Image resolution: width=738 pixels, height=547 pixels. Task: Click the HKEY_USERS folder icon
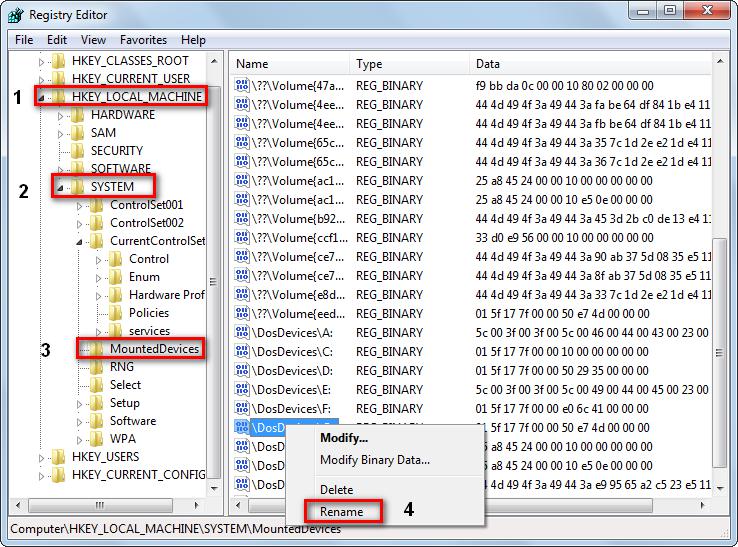[58, 457]
